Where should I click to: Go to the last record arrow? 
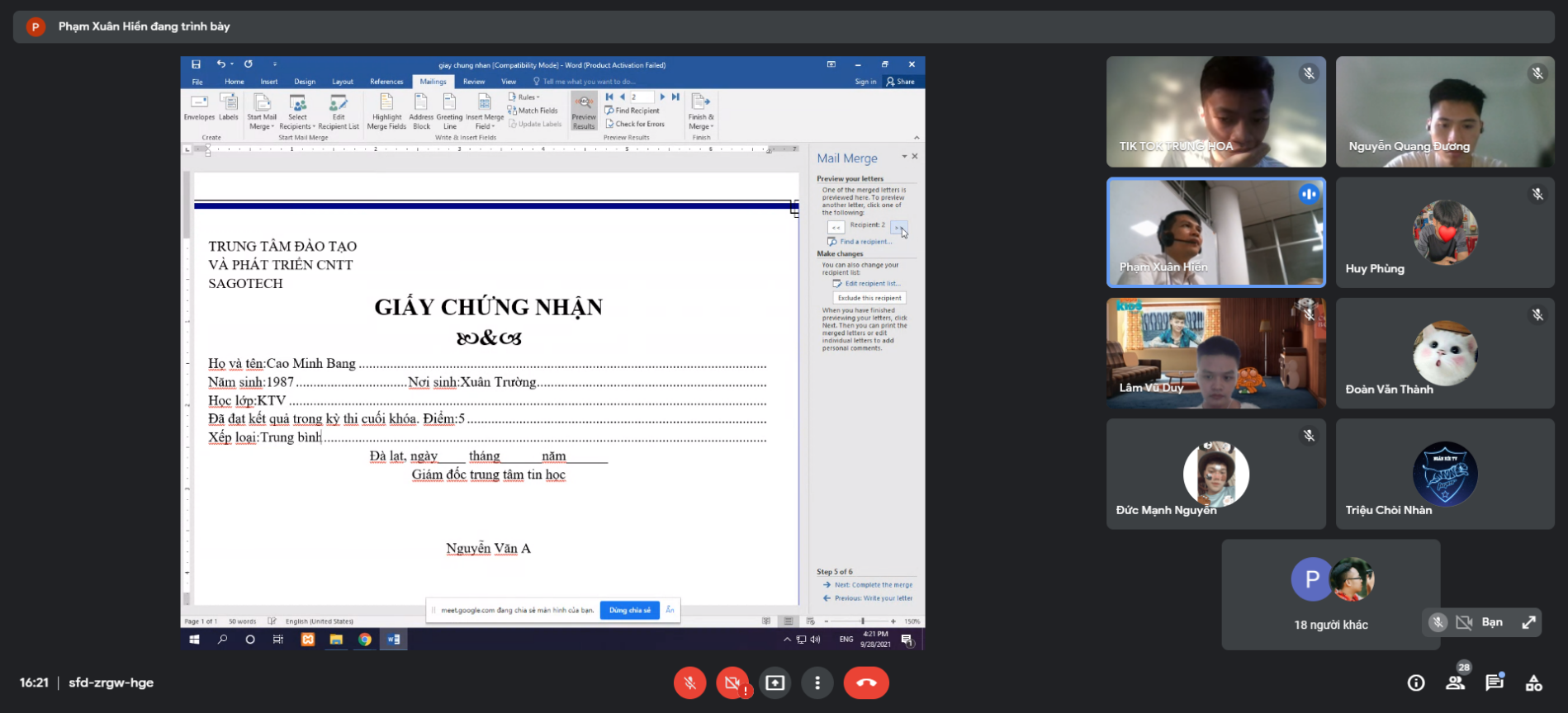pos(675,97)
